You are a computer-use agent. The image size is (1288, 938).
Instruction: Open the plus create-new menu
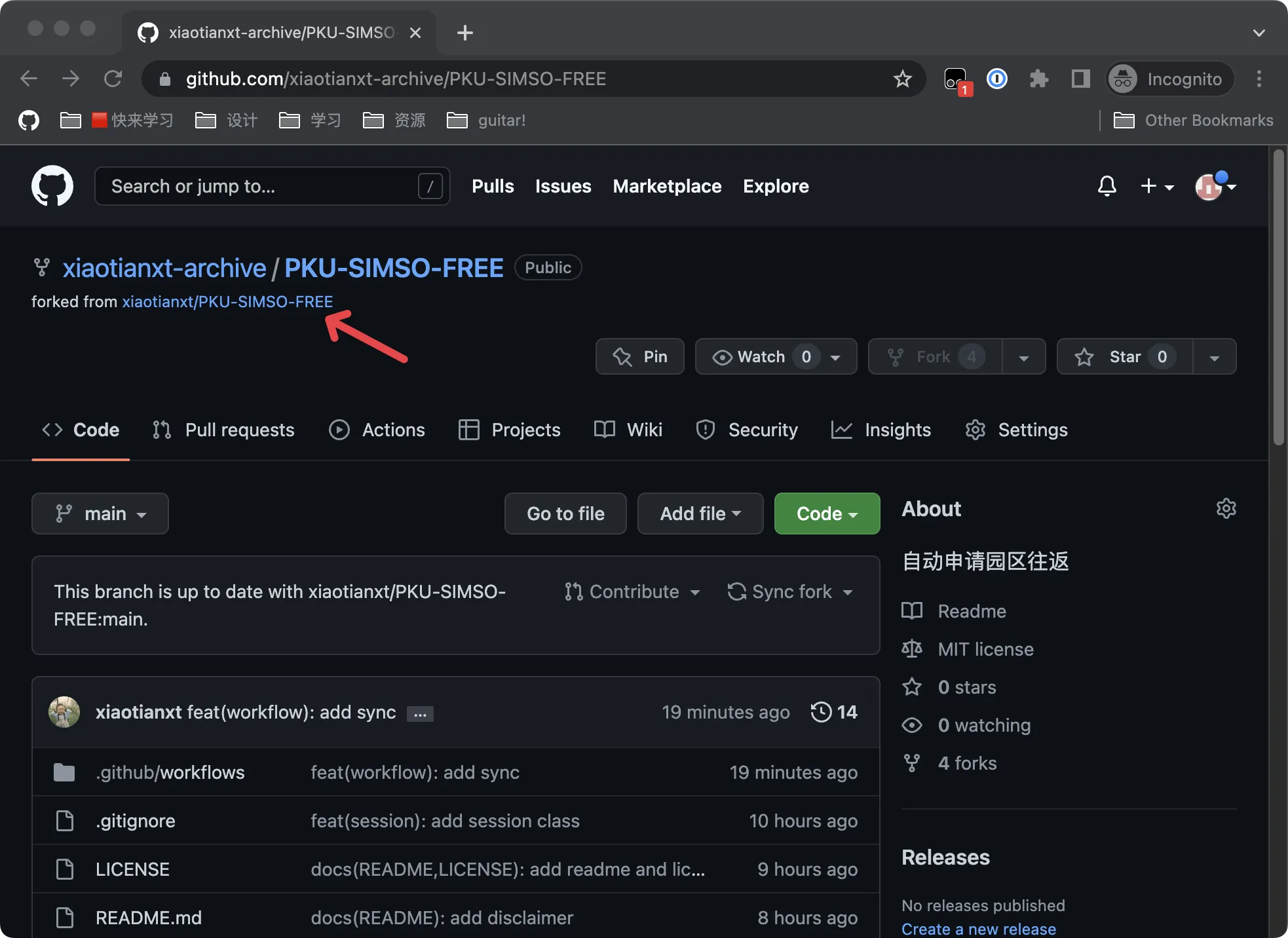pos(1157,186)
